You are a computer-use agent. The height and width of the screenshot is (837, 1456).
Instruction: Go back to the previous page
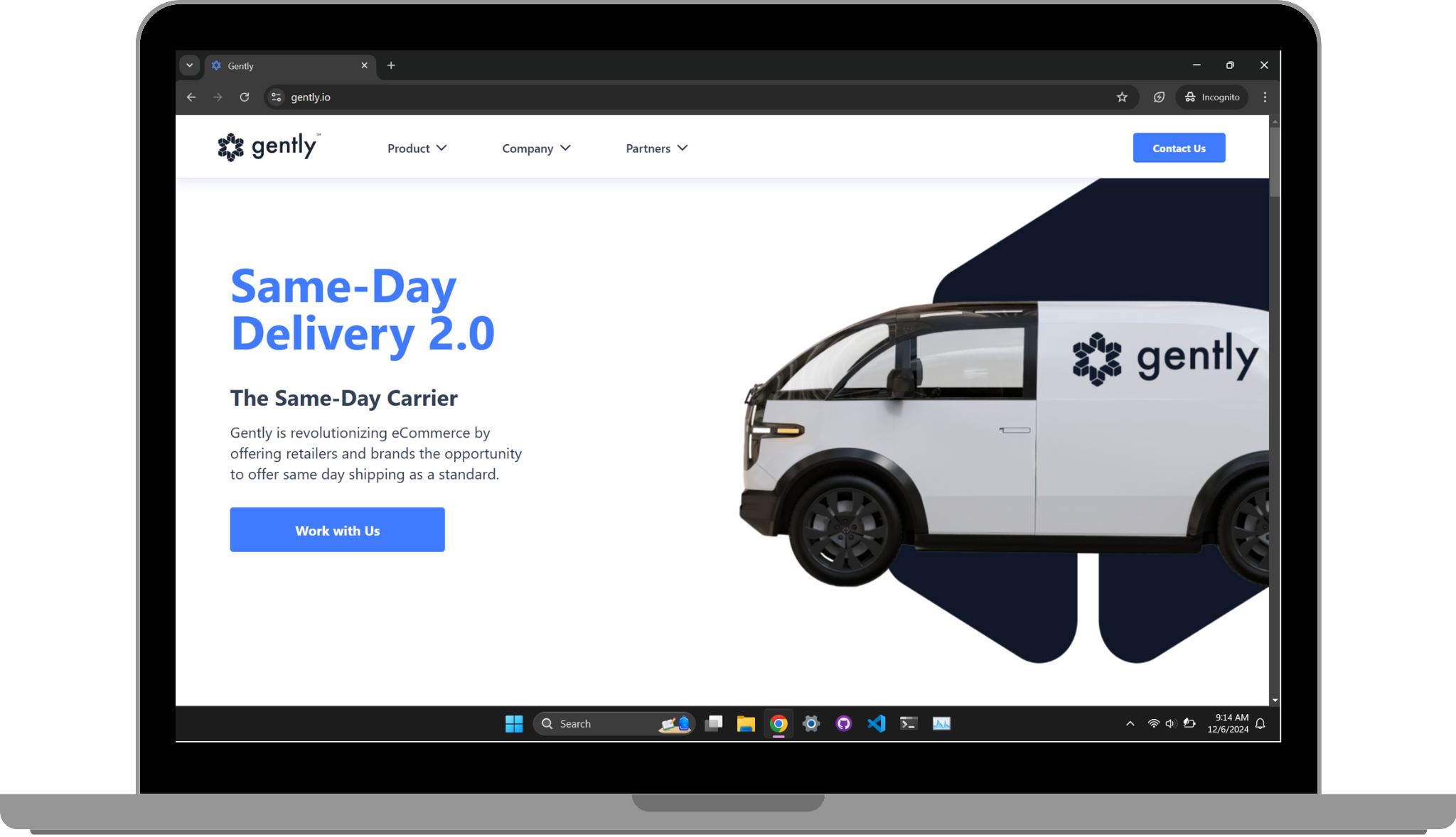(x=191, y=97)
